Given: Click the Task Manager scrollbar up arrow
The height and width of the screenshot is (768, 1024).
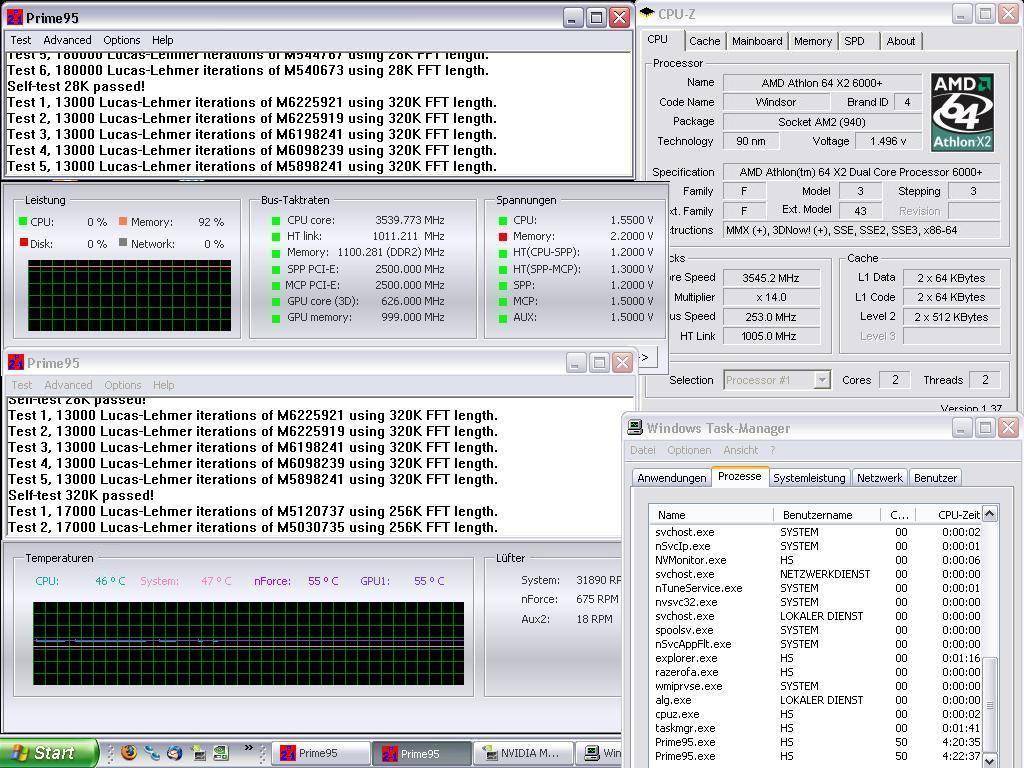Looking at the screenshot, I should coord(989,513).
